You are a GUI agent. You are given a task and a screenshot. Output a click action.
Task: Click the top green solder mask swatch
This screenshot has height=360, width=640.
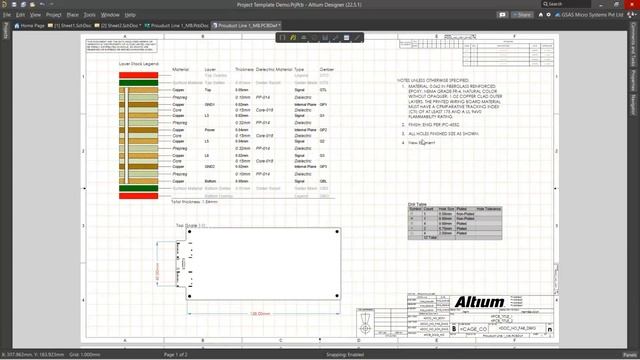click(138, 83)
